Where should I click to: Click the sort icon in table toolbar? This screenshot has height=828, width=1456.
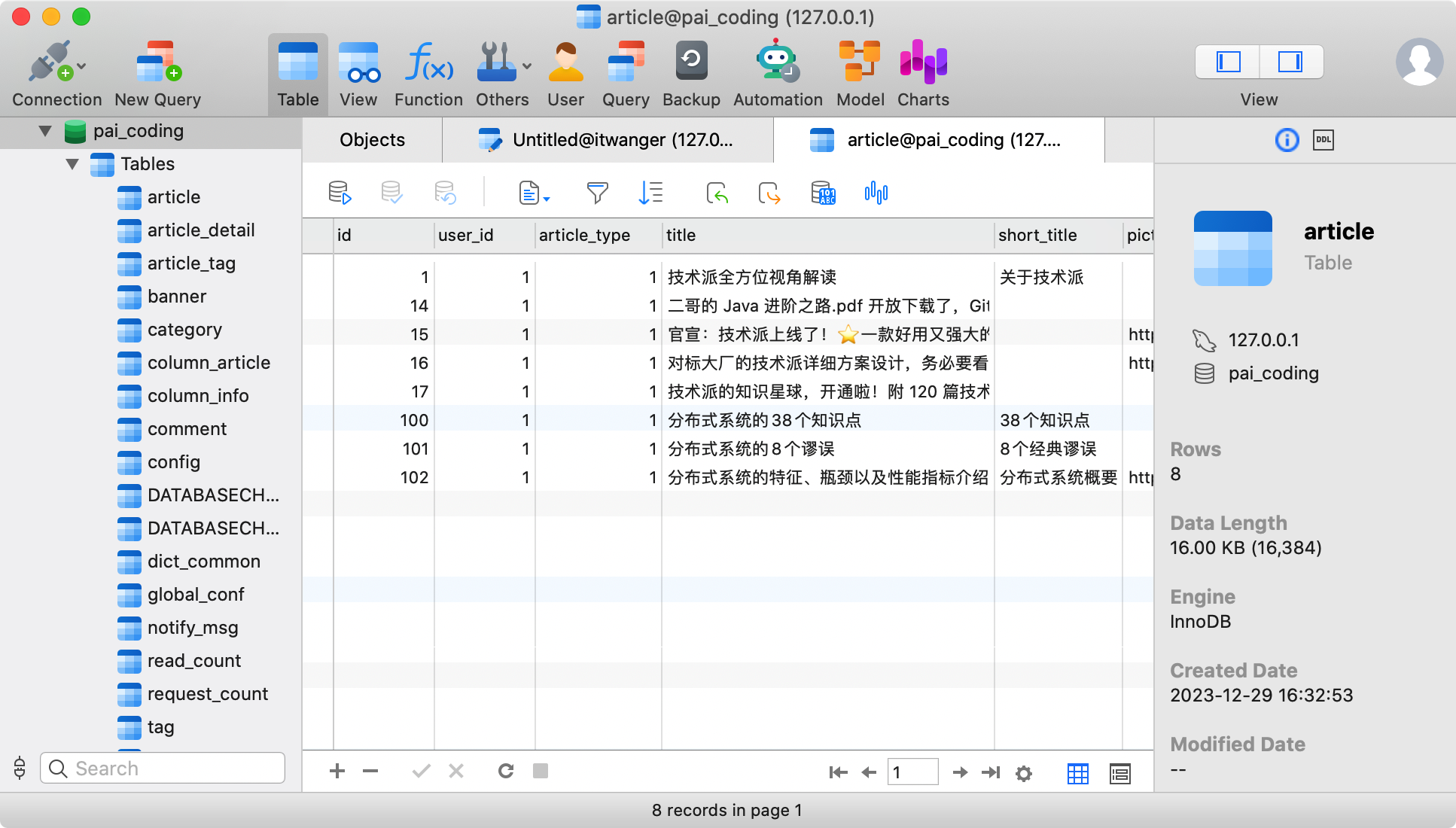650,193
